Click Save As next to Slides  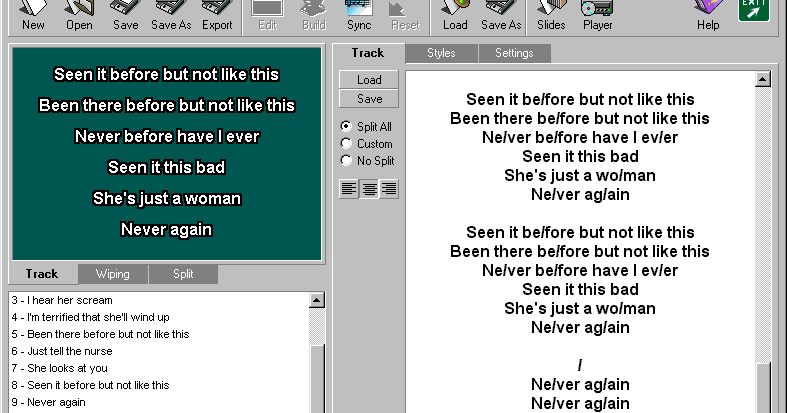[x=501, y=15]
